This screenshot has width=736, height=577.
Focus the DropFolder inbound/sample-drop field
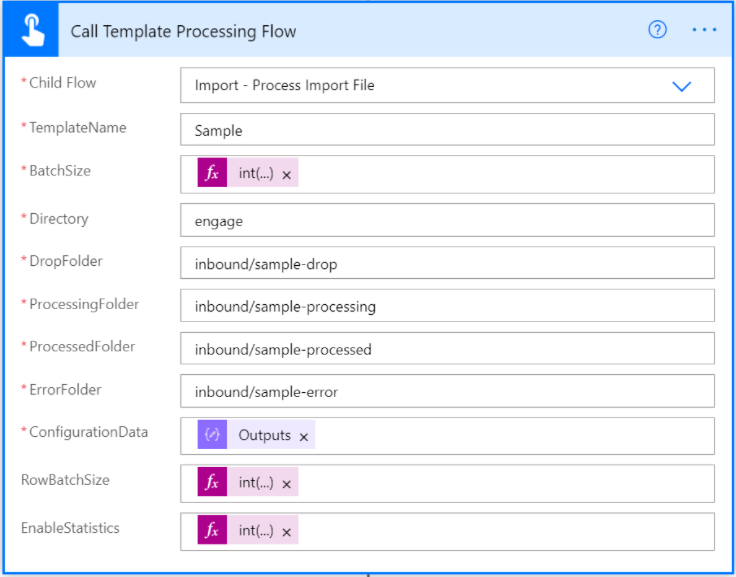point(447,263)
